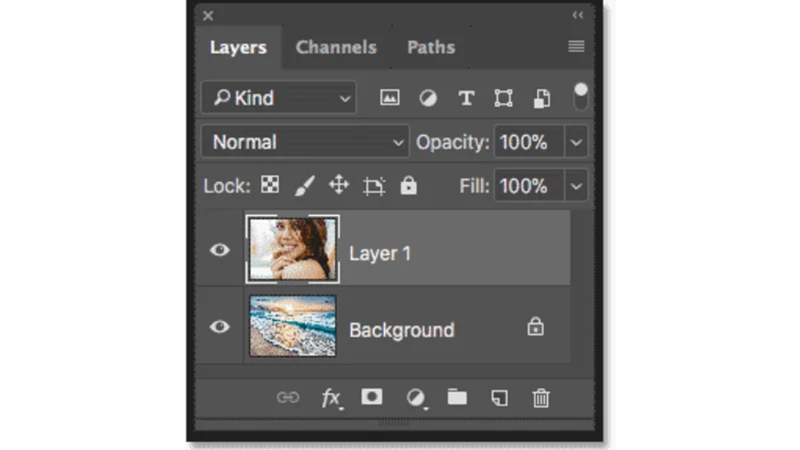Close the panel with X
The width and height of the screenshot is (800, 450).
[208, 16]
